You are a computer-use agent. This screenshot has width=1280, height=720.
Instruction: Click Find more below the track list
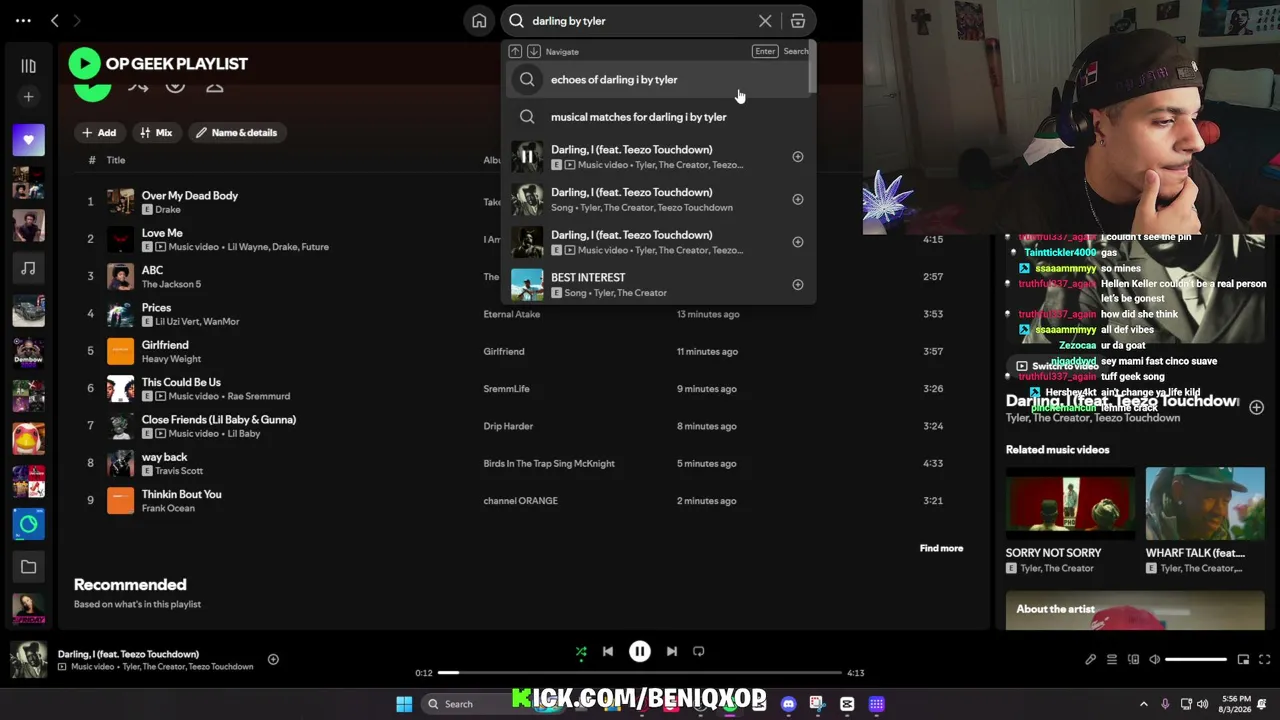coord(941,548)
